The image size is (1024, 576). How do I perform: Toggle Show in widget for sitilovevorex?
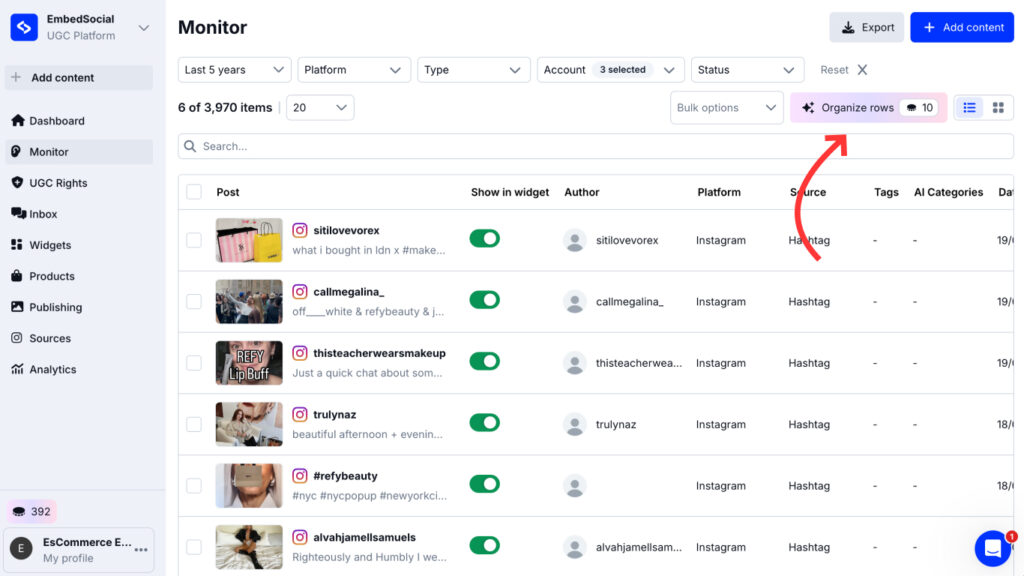coord(485,238)
